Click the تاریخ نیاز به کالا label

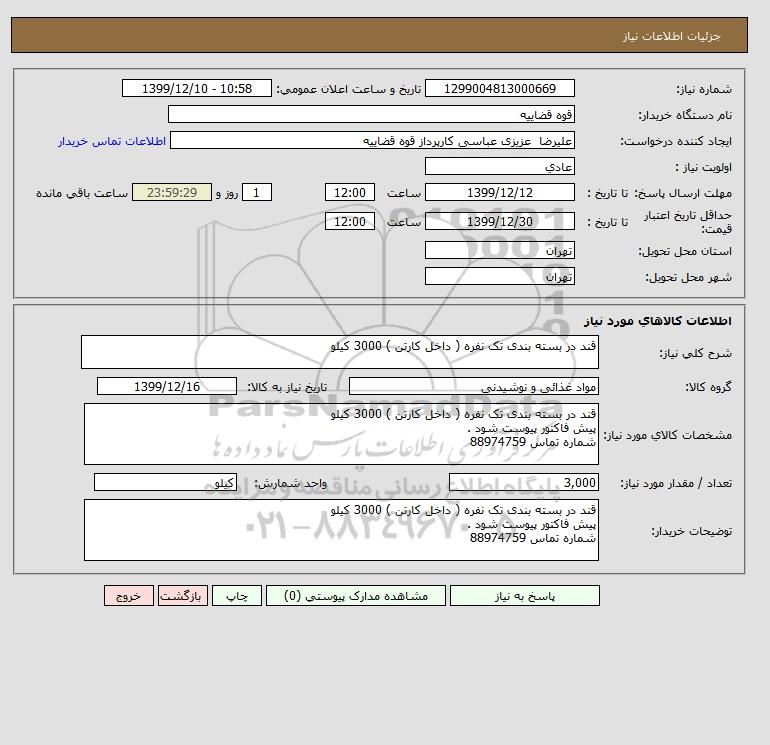(287, 387)
